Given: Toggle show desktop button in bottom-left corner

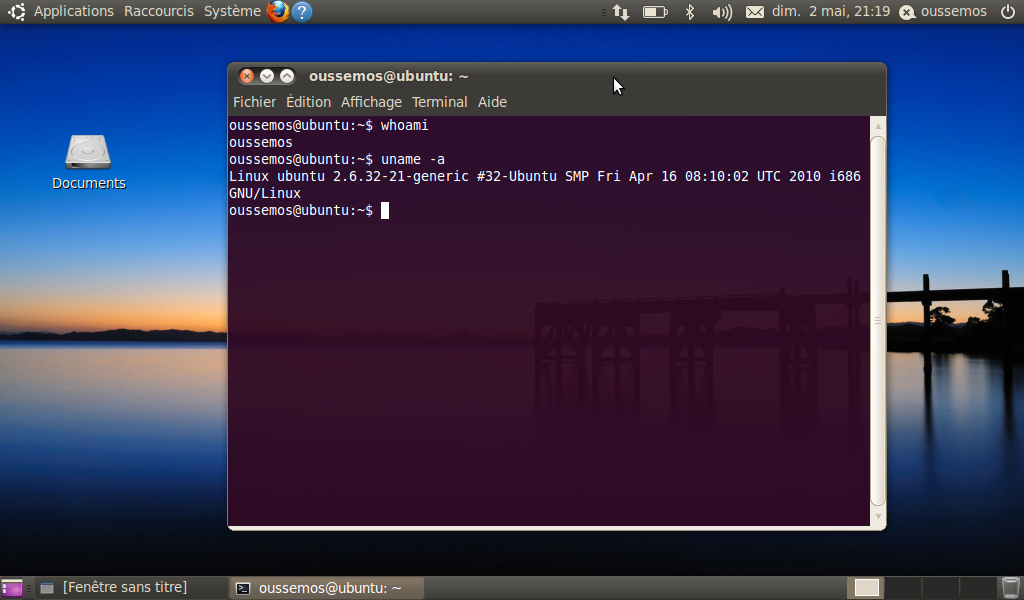Looking at the screenshot, I should point(12,588).
